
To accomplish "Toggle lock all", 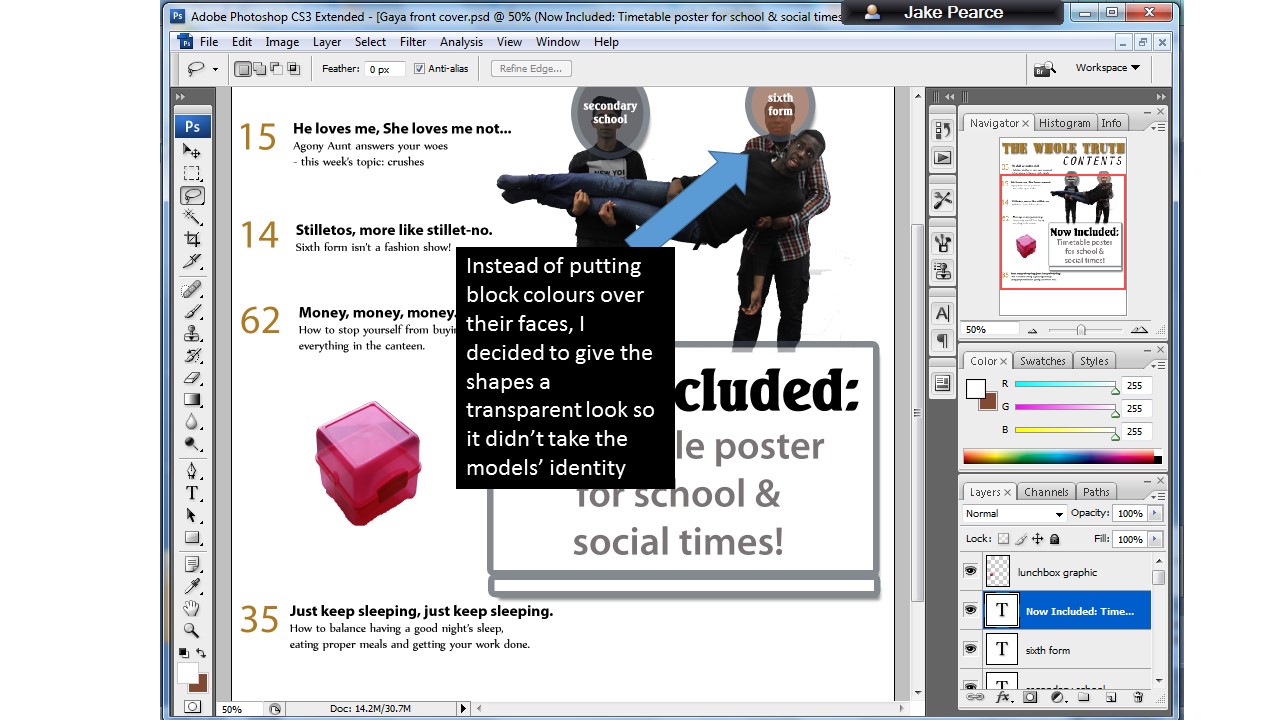I will click(1054, 539).
